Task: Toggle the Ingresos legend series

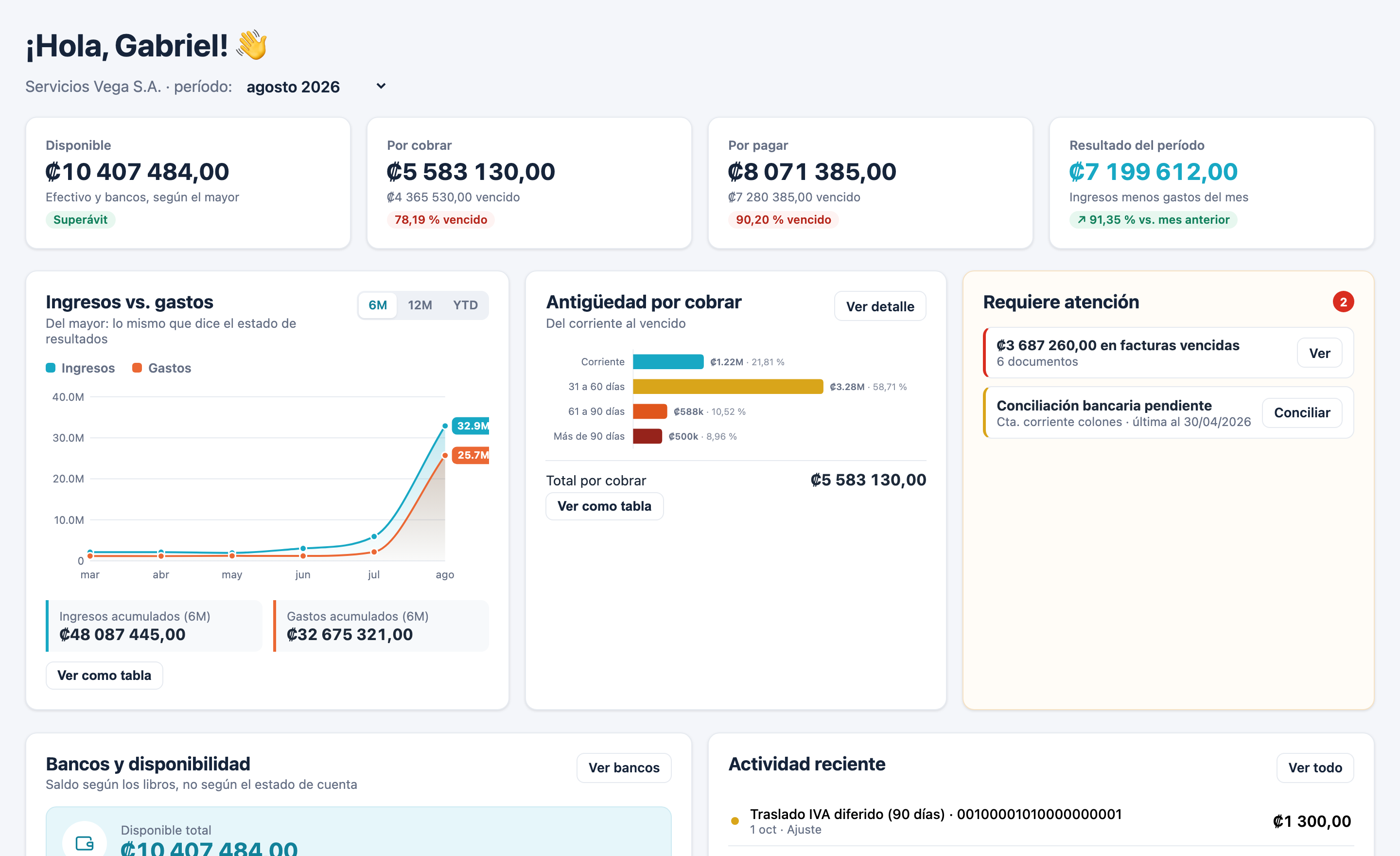Action: tap(80, 368)
